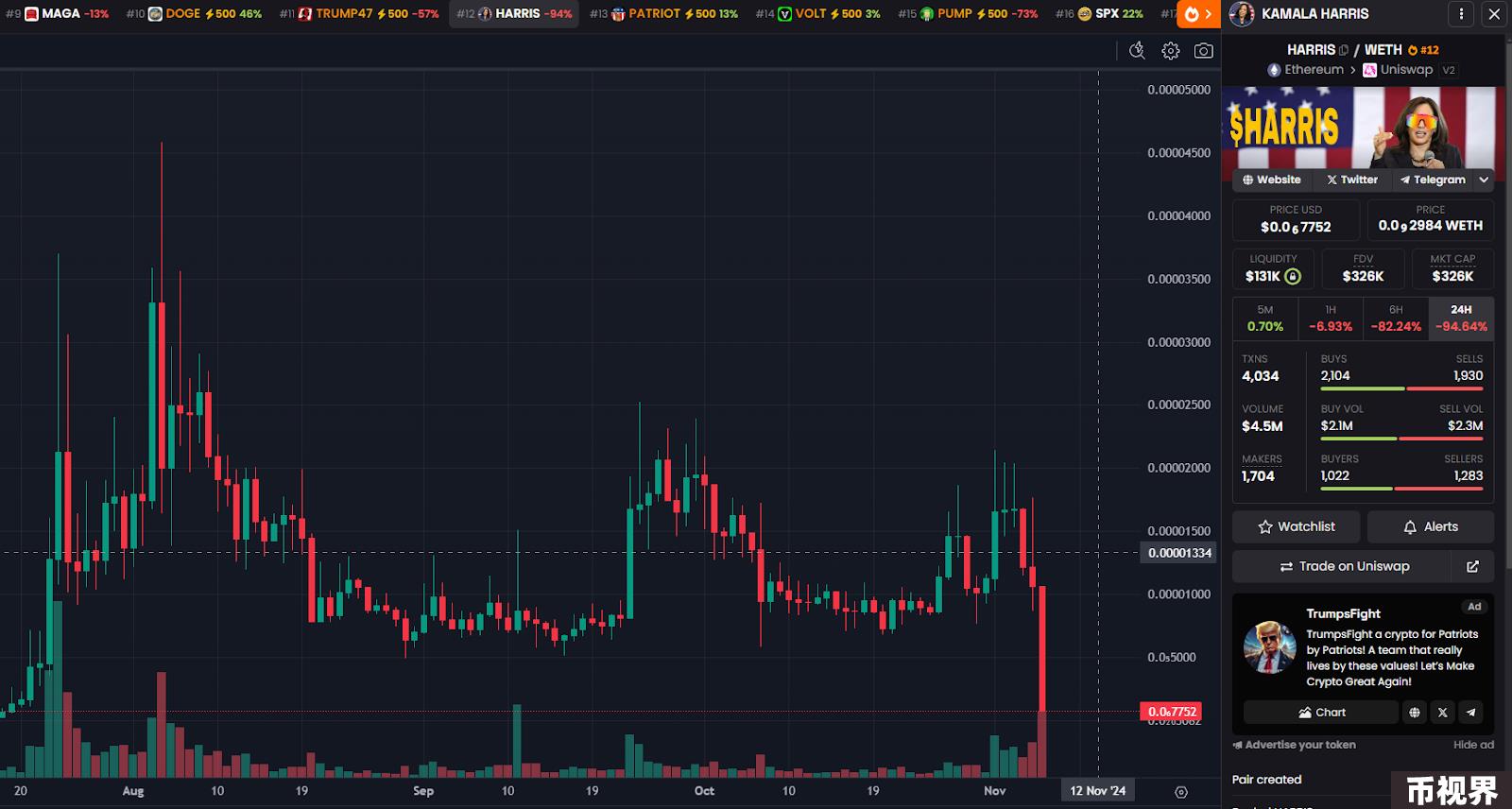
Task: Click the buyers versus sellers ratio bar
Action: [x=1401, y=489]
